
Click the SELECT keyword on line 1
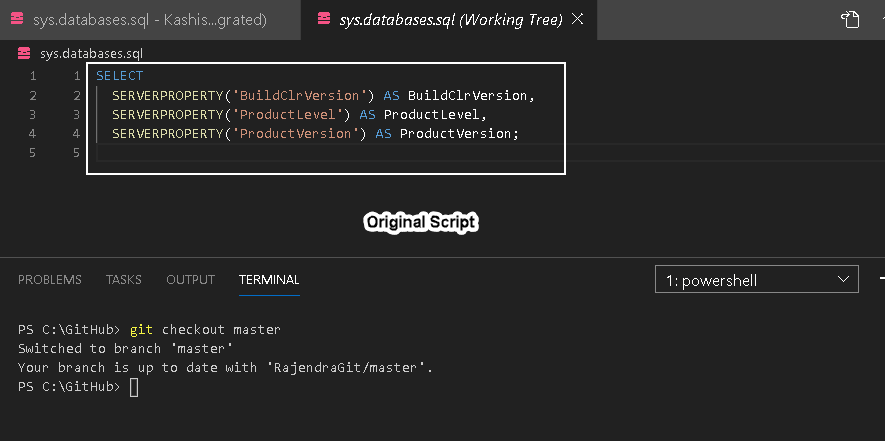[x=120, y=76]
